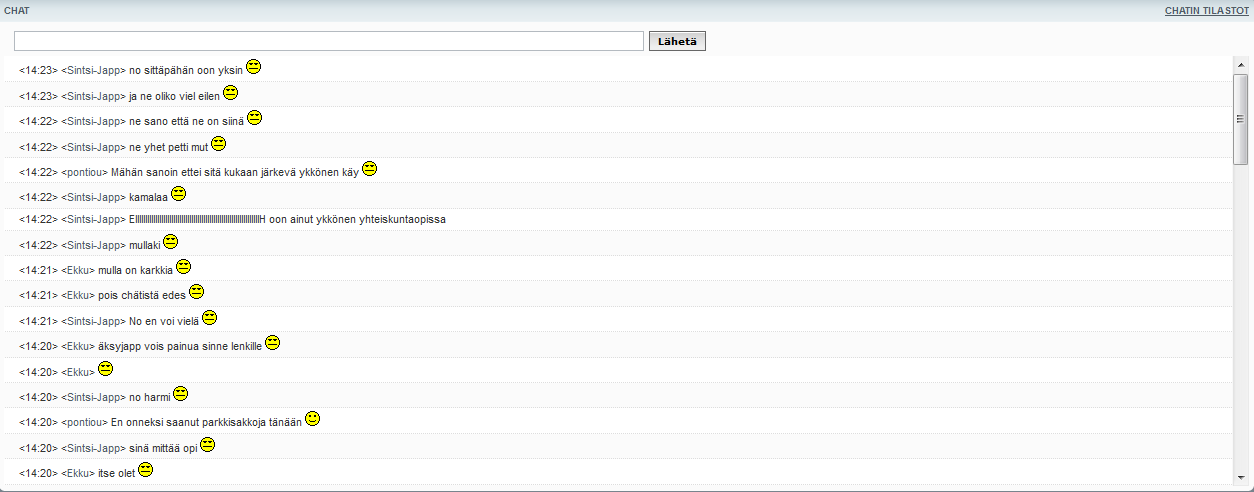The image size is (1254, 492).
Task: Click emoji after 'äksyjapp vois painua sinne lenkille'
Action: (x=273, y=343)
